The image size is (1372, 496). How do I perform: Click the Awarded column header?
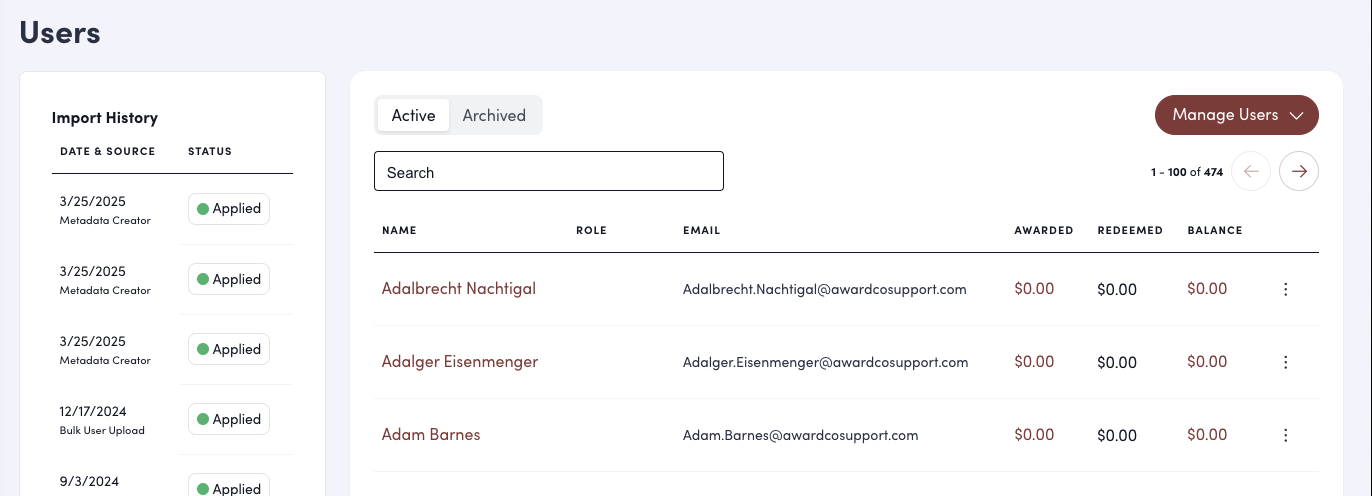[x=1043, y=230]
